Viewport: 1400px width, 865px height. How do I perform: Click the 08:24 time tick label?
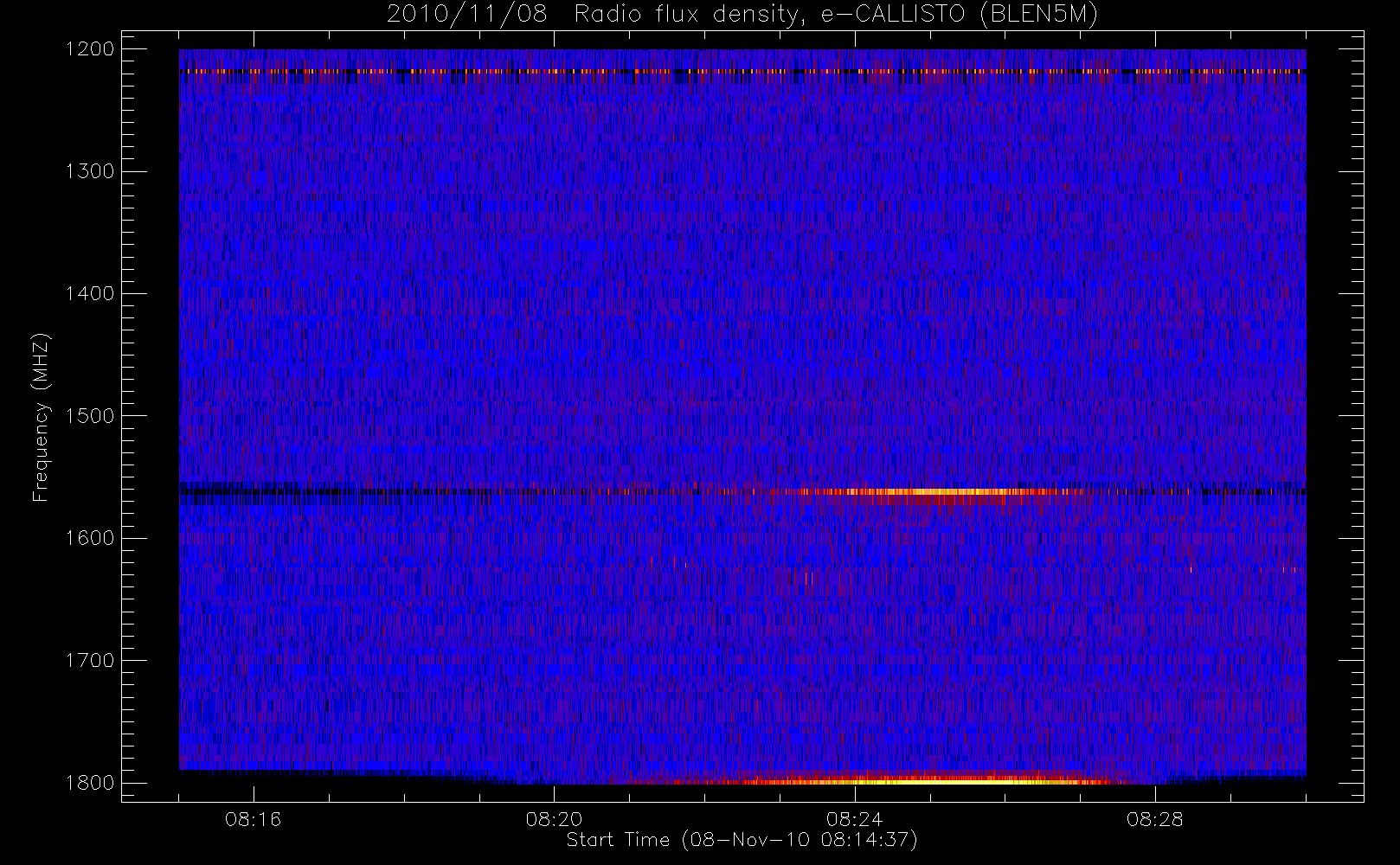tap(854, 819)
